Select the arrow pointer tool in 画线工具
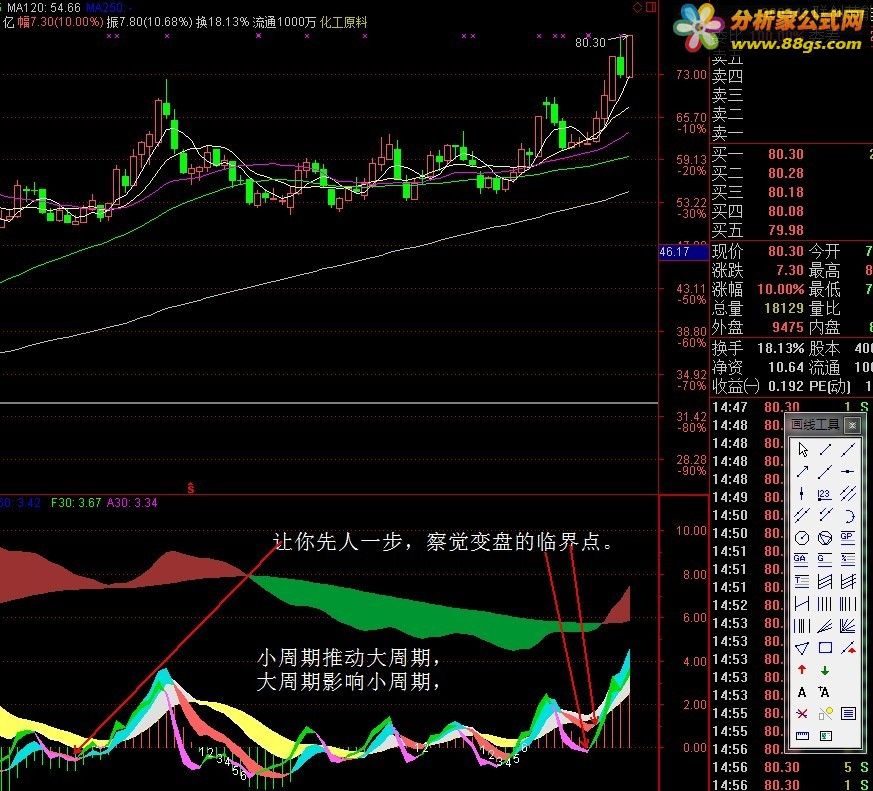873x791 pixels. point(803,450)
